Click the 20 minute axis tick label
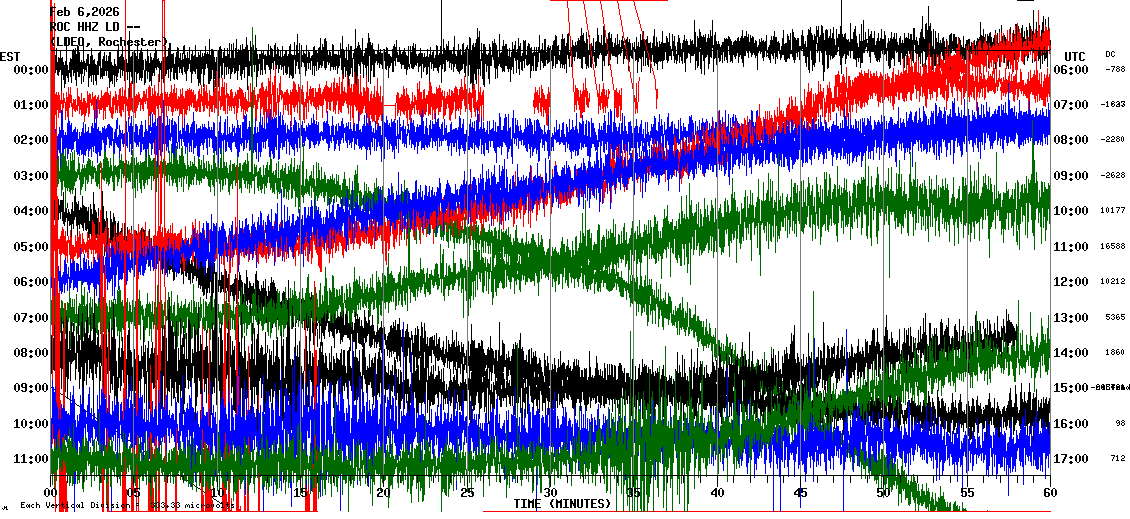1130x519 pixels. tap(383, 492)
